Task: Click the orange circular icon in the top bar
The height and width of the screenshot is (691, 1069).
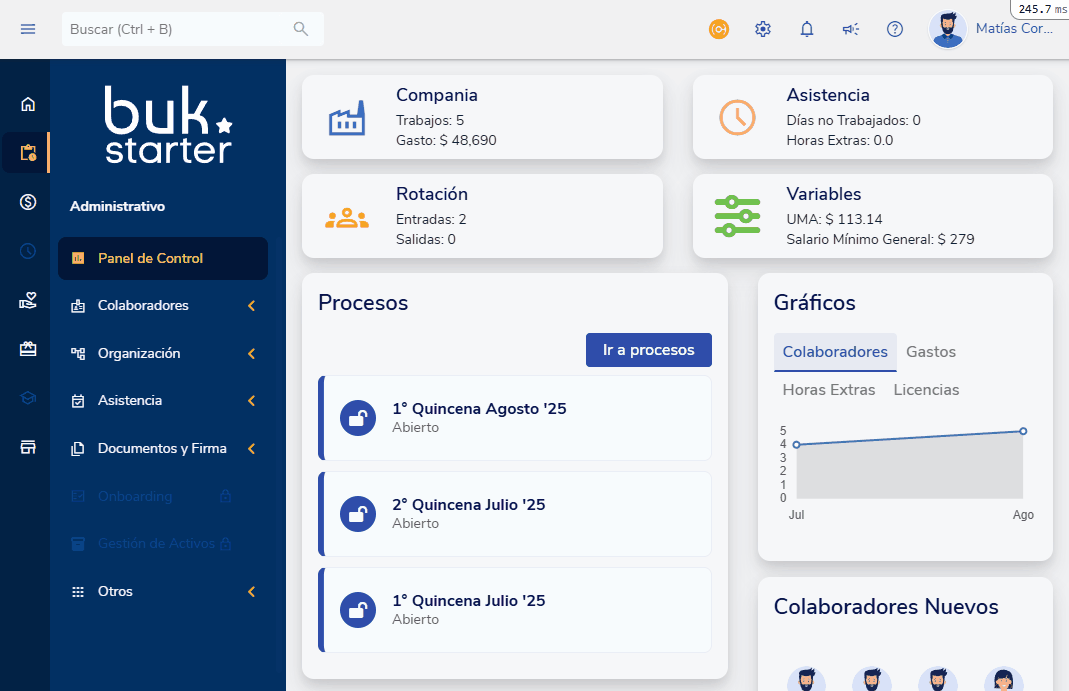Action: pyautogui.click(x=719, y=29)
